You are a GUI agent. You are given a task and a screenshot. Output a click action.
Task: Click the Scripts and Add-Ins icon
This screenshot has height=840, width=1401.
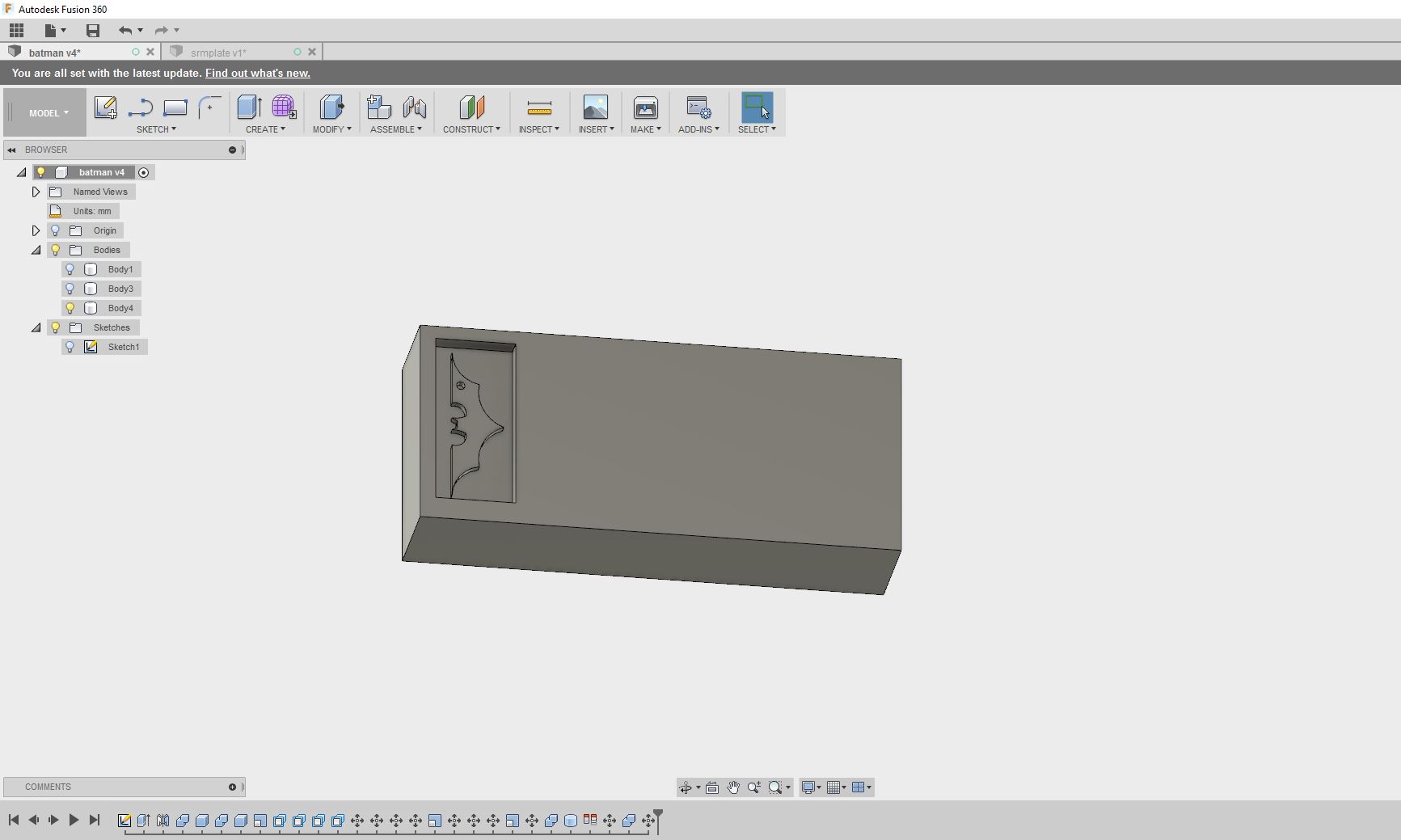point(698,108)
